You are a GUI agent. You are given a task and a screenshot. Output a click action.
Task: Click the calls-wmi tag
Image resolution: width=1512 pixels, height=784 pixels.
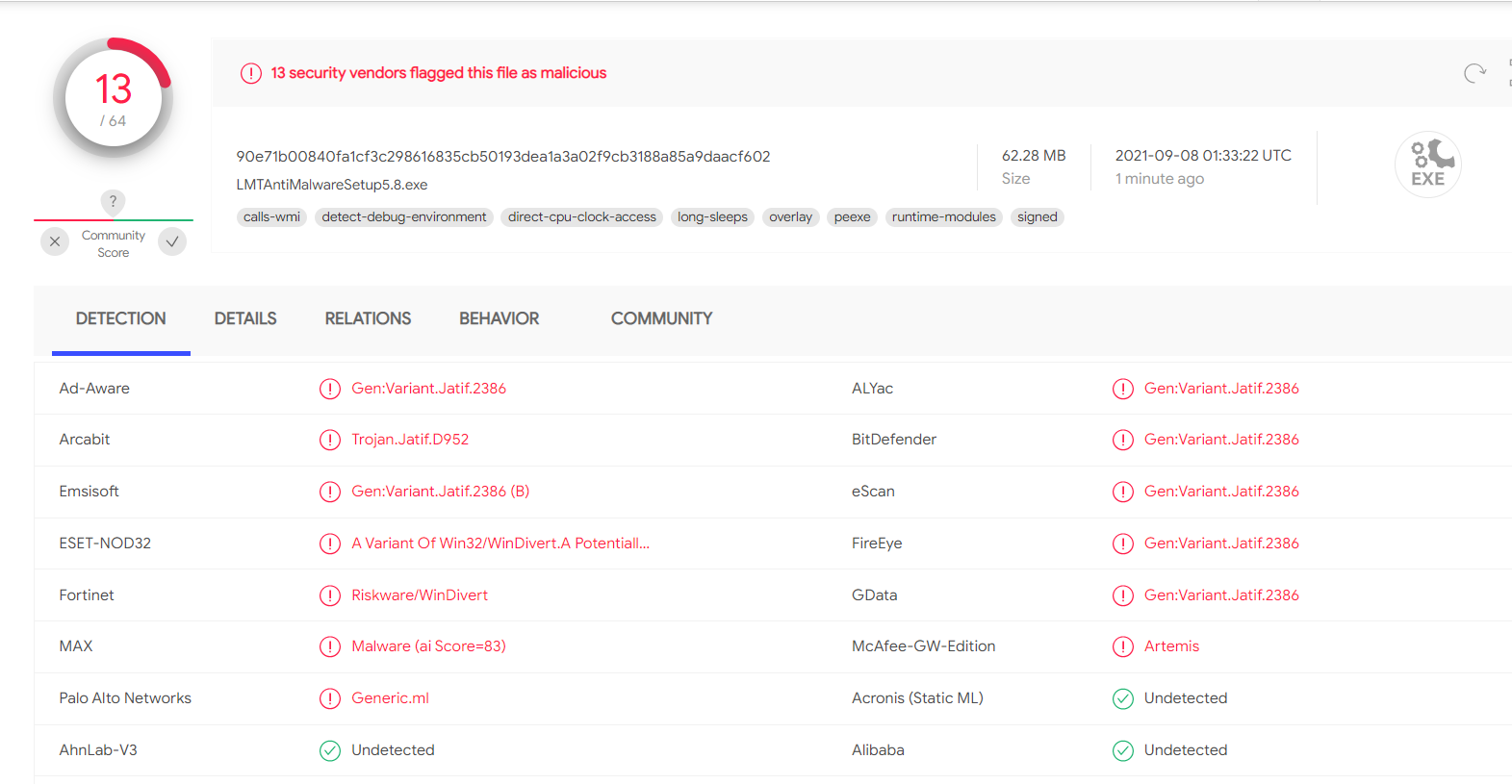click(271, 217)
